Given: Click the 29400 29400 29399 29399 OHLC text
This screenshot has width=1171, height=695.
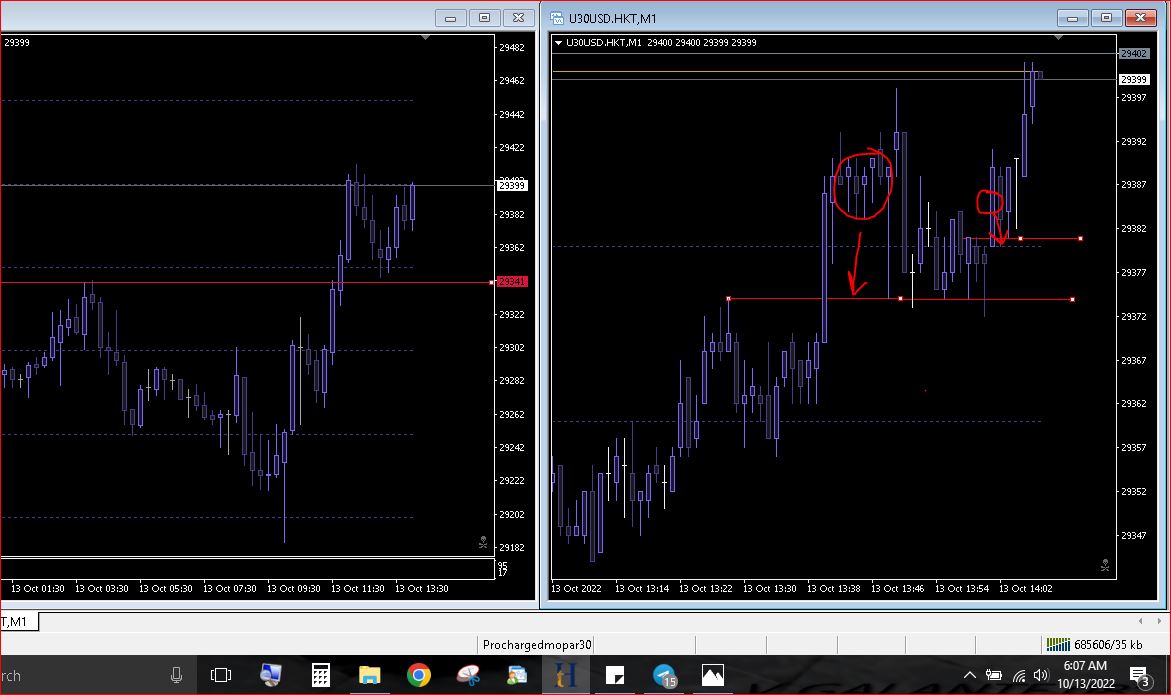Looking at the screenshot, I should (x=701, y=43).
